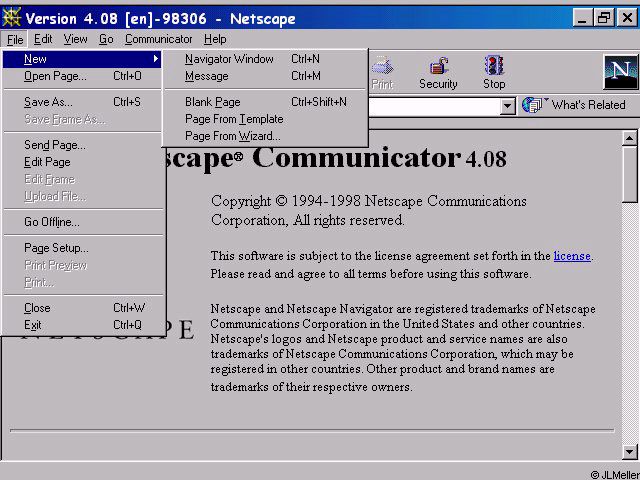
Task: Open the File menu
Action: click(15, 40)
